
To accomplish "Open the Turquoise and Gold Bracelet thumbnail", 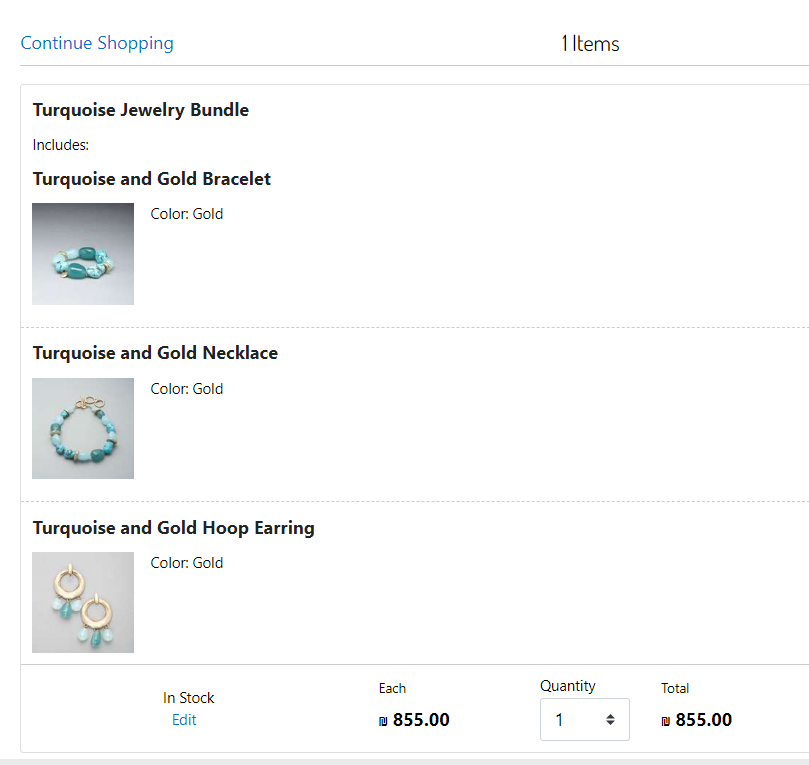I will (83, 253).
